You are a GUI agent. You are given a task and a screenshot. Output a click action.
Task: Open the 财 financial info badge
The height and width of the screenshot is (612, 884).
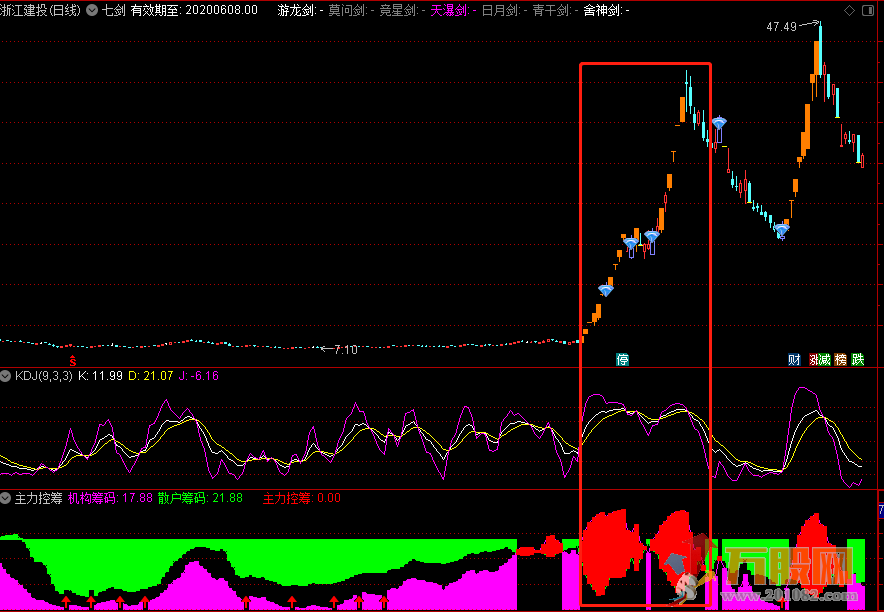794,360
